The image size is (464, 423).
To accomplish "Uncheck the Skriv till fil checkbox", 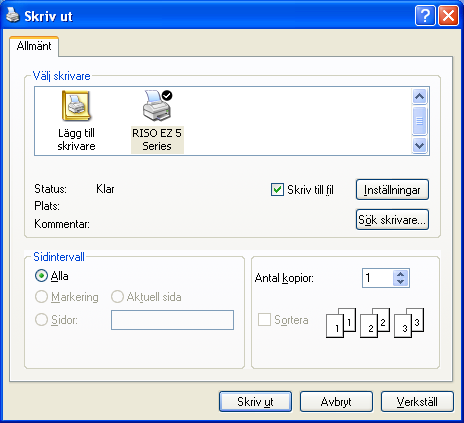I will [277, 190].
